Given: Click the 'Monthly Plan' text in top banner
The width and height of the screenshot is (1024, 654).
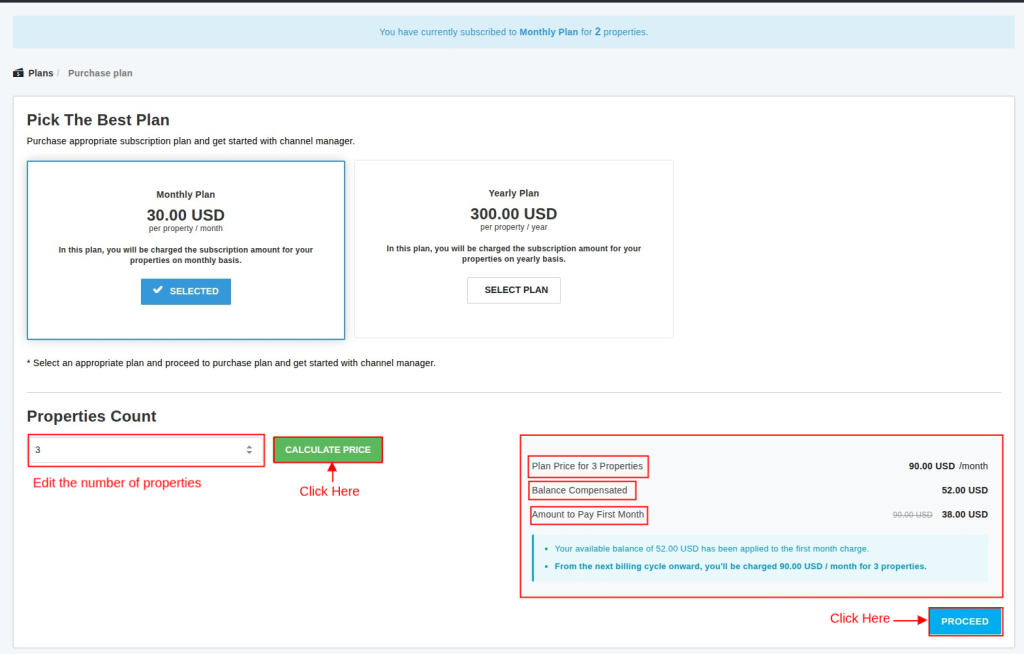Looking at the screenshot, I should pos(549,32).
